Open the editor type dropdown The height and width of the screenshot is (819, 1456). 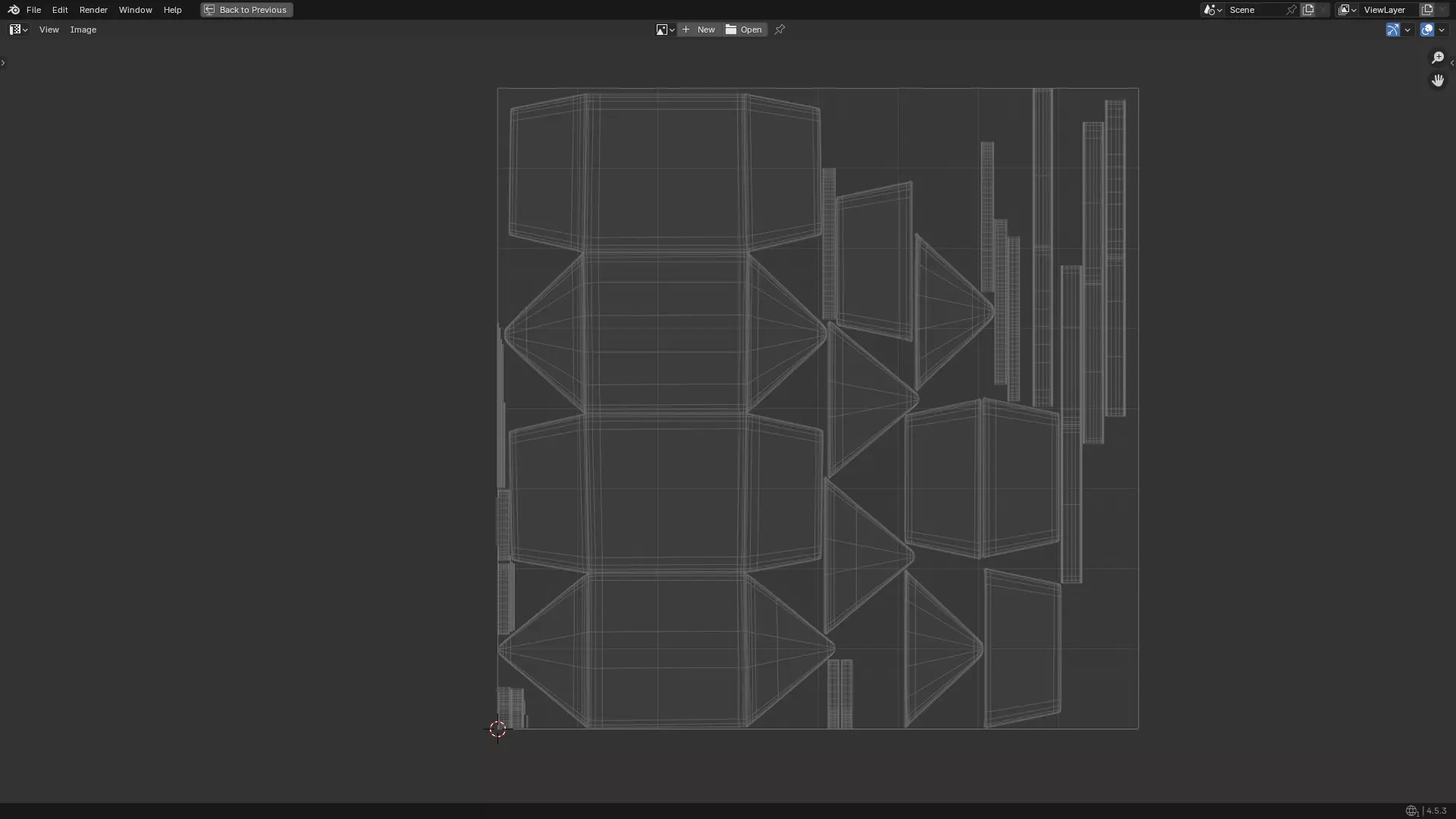coord(18,30)
